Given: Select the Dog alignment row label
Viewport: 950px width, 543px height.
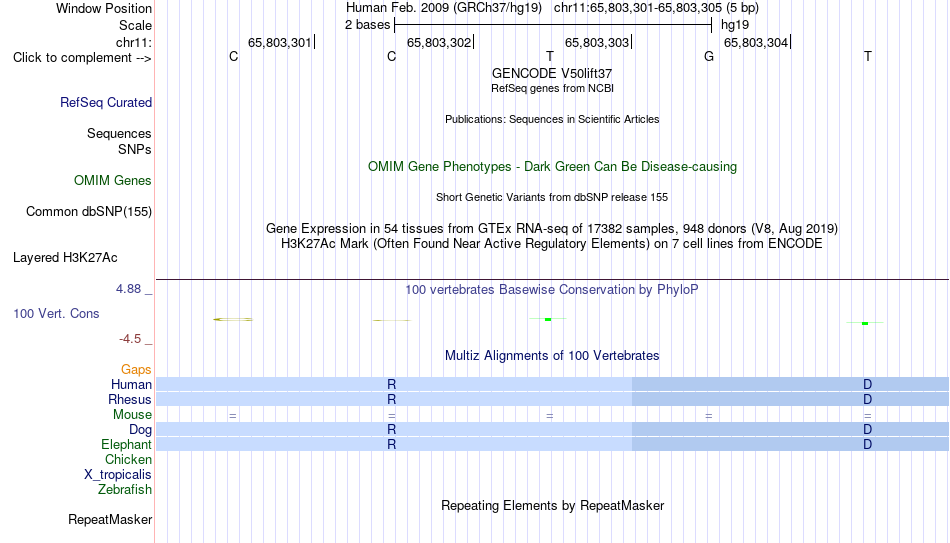Looking at the screenshot, I should 141,430.
